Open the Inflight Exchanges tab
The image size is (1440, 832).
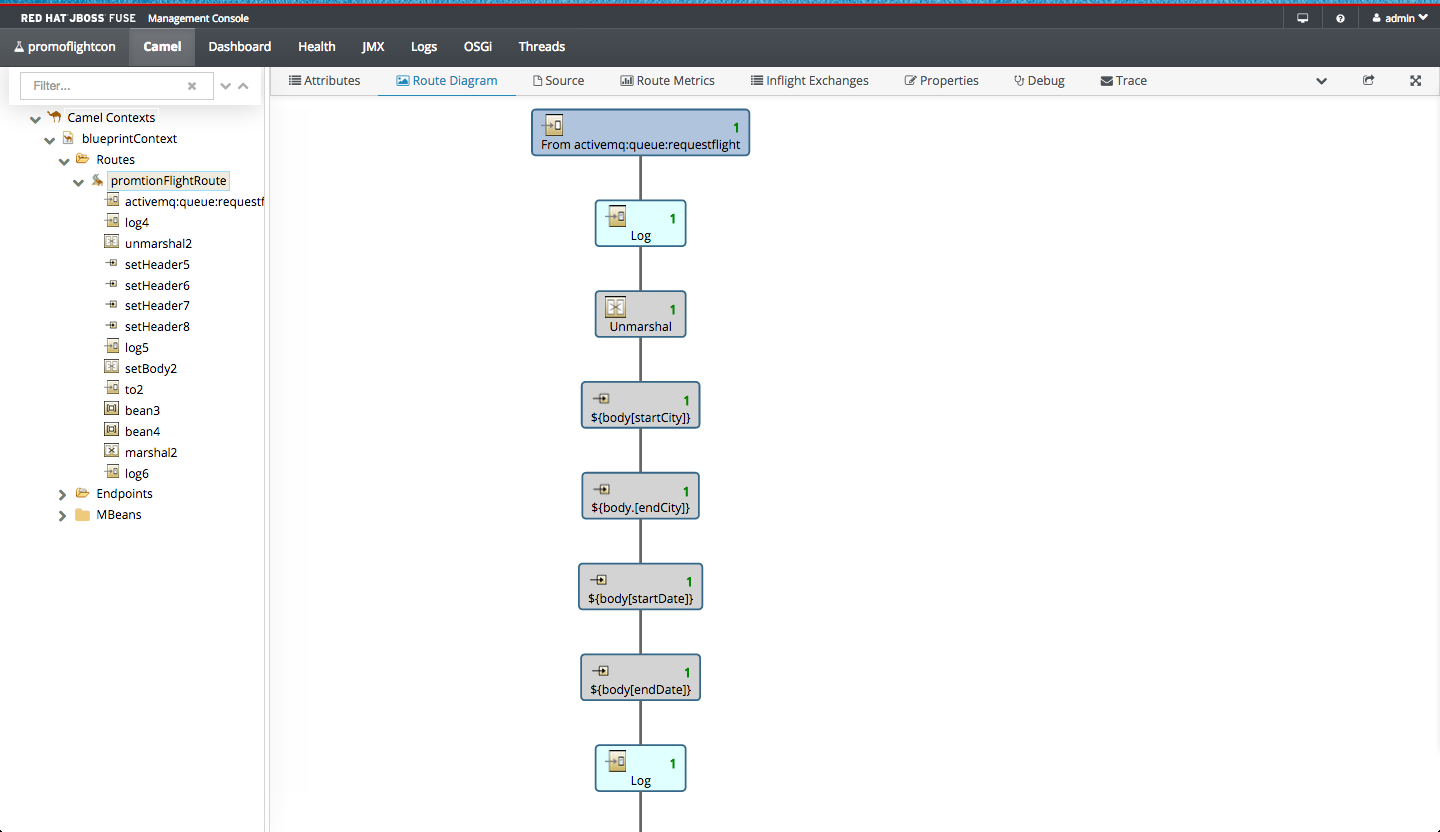click(x=810, y=81)
